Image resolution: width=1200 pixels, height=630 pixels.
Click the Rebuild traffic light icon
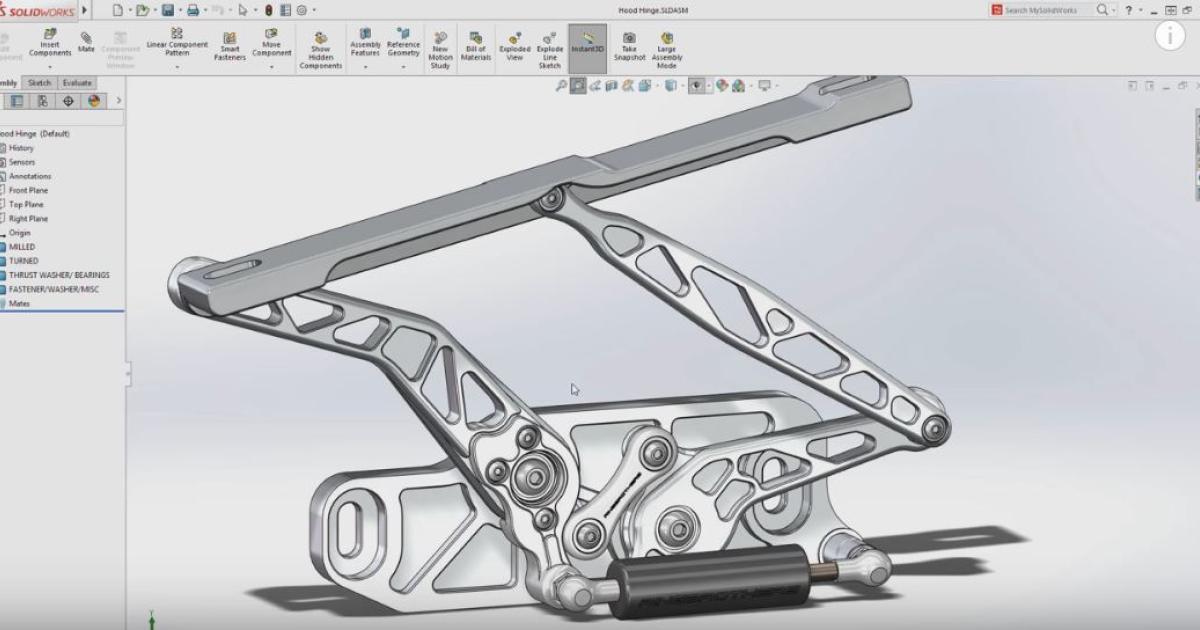click(268, 10)
